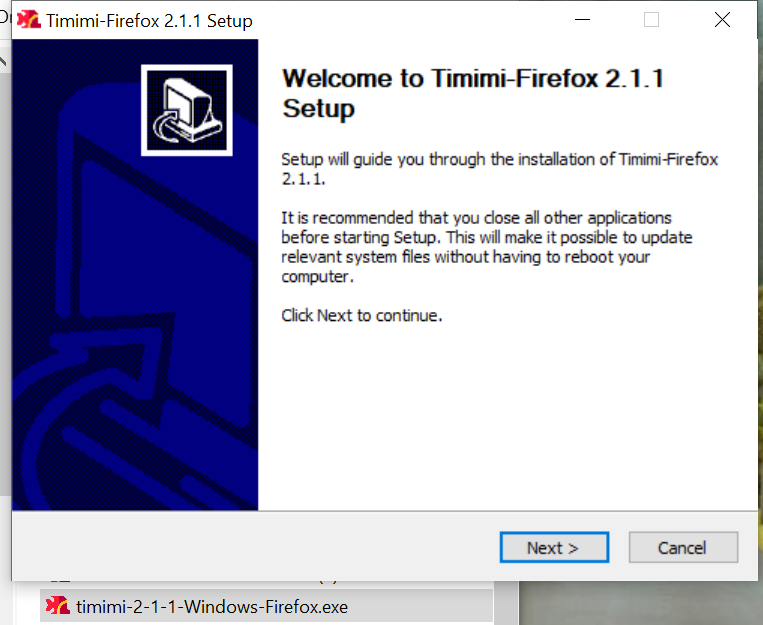The width and height of the screenshot is (763, 625).
Task: Click the 'Click Next to continue.' text
Action: (362, 315)
